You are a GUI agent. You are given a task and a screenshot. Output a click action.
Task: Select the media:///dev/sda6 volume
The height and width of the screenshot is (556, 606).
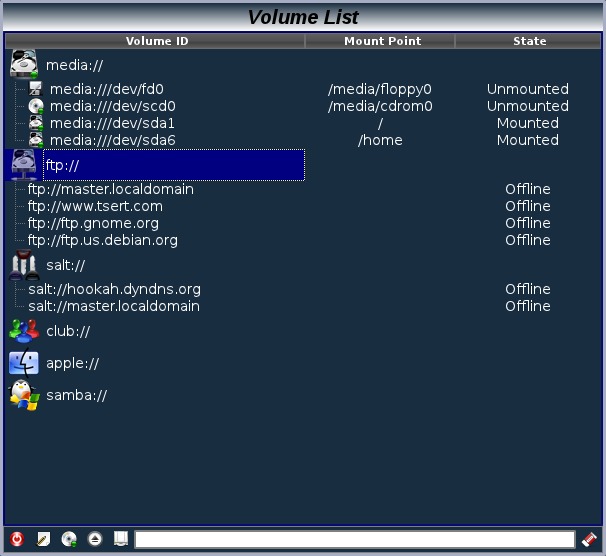[112, 140]
